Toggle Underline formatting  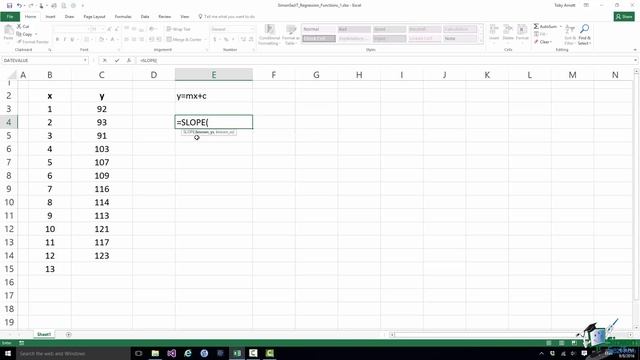click(72, 40)
